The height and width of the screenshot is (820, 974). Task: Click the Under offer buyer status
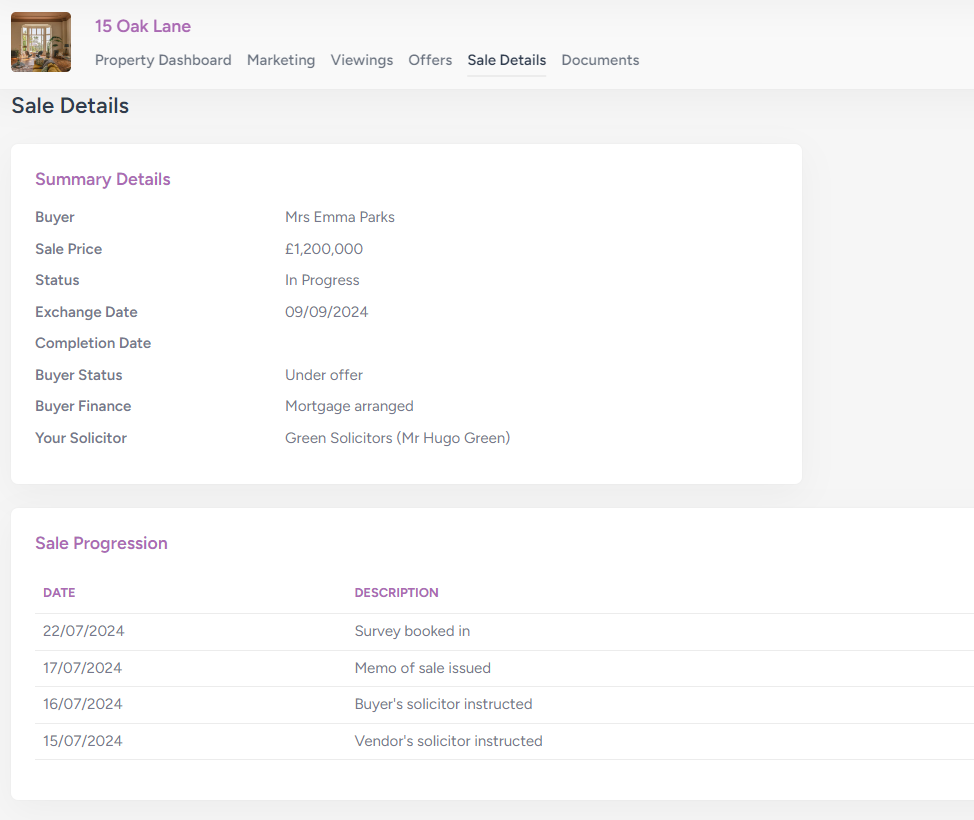click(x=323, y=375)
